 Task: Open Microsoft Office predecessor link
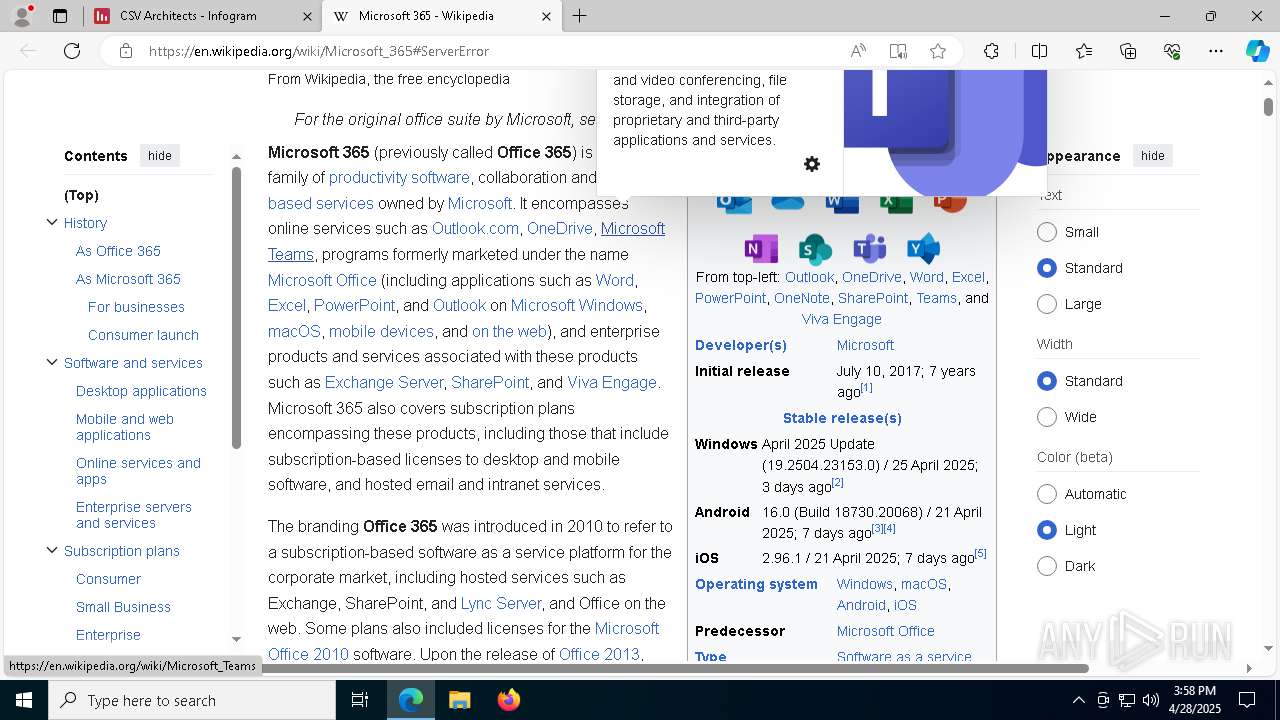coord(885,631)
